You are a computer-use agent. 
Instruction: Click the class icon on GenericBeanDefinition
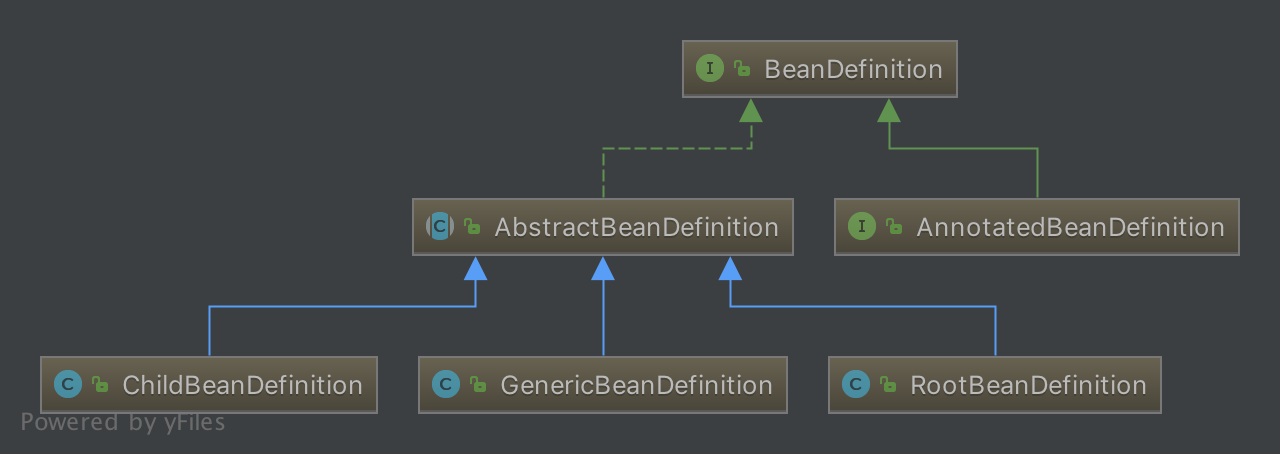click(445, 384)
